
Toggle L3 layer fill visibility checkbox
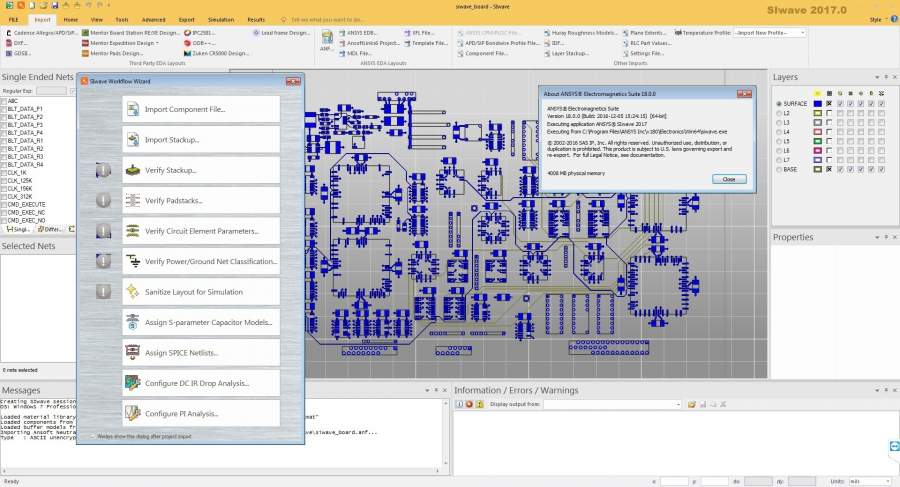coord(829,122)
